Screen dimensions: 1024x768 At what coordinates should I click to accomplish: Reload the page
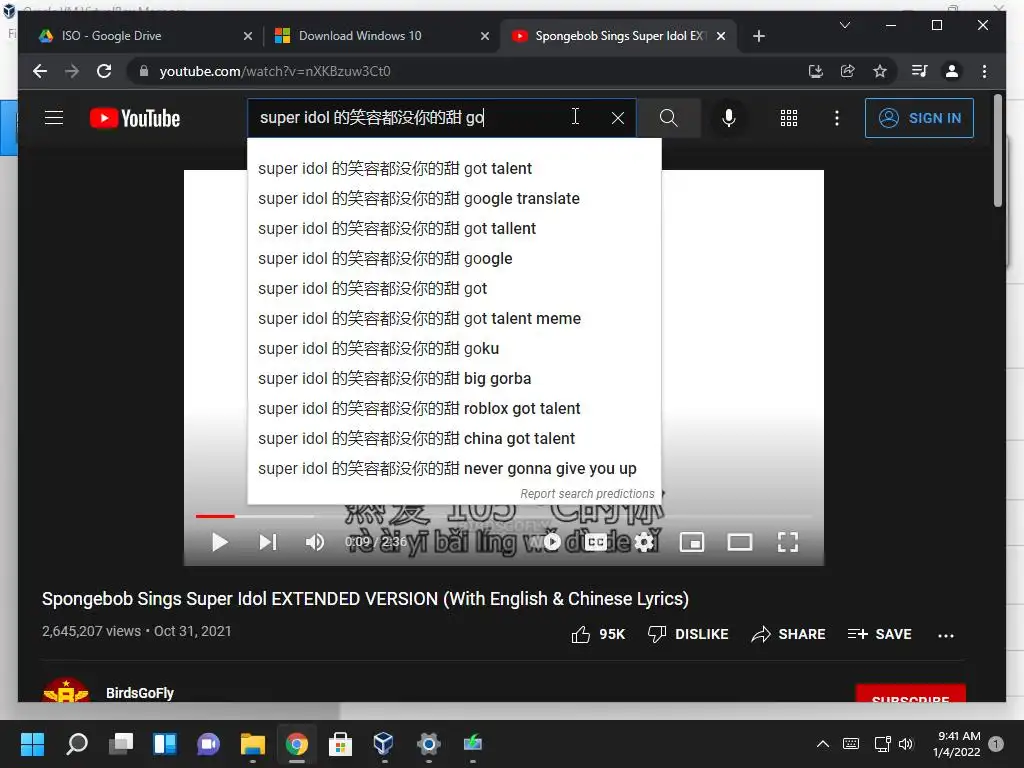click(x=104, y=71)
